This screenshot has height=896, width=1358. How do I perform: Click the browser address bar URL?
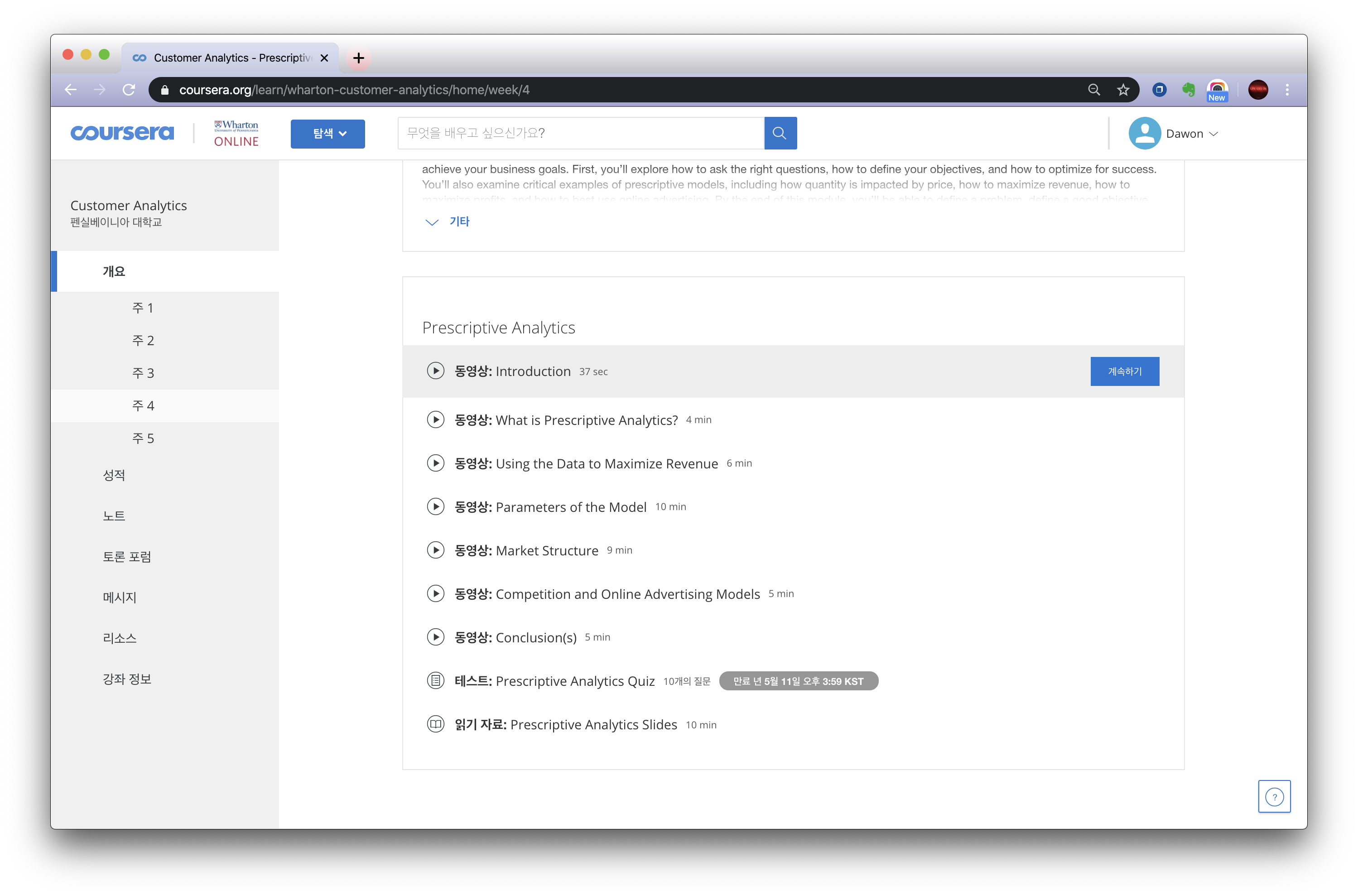[354, 90]
